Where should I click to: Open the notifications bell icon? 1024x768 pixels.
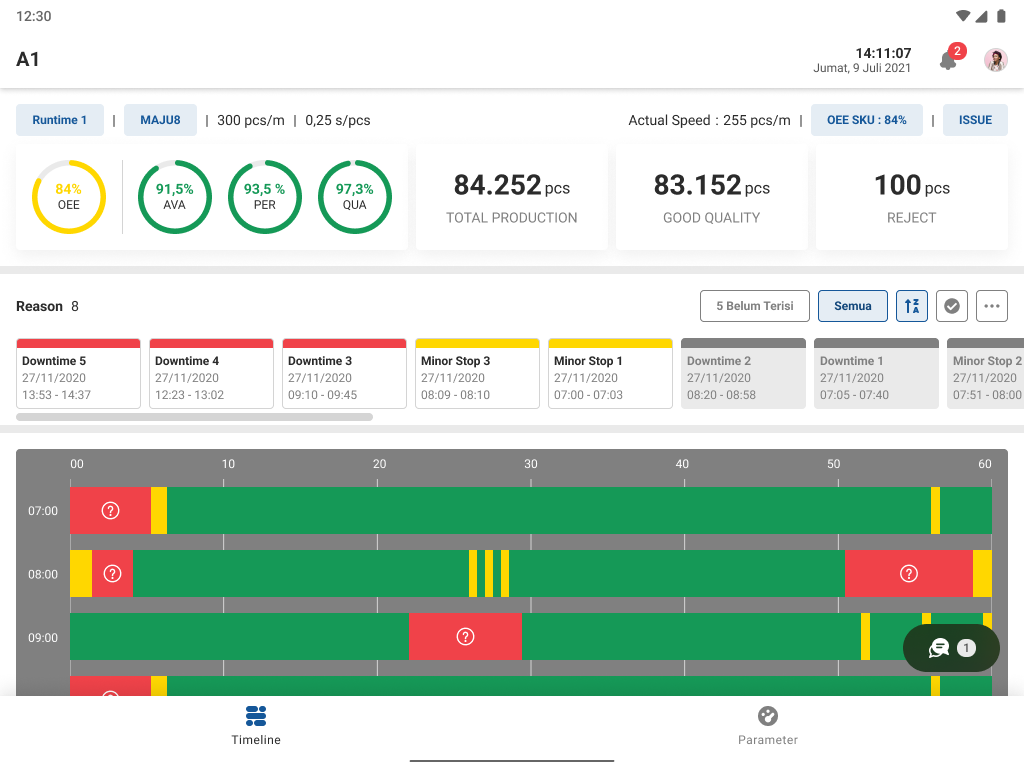coord(948,61)
